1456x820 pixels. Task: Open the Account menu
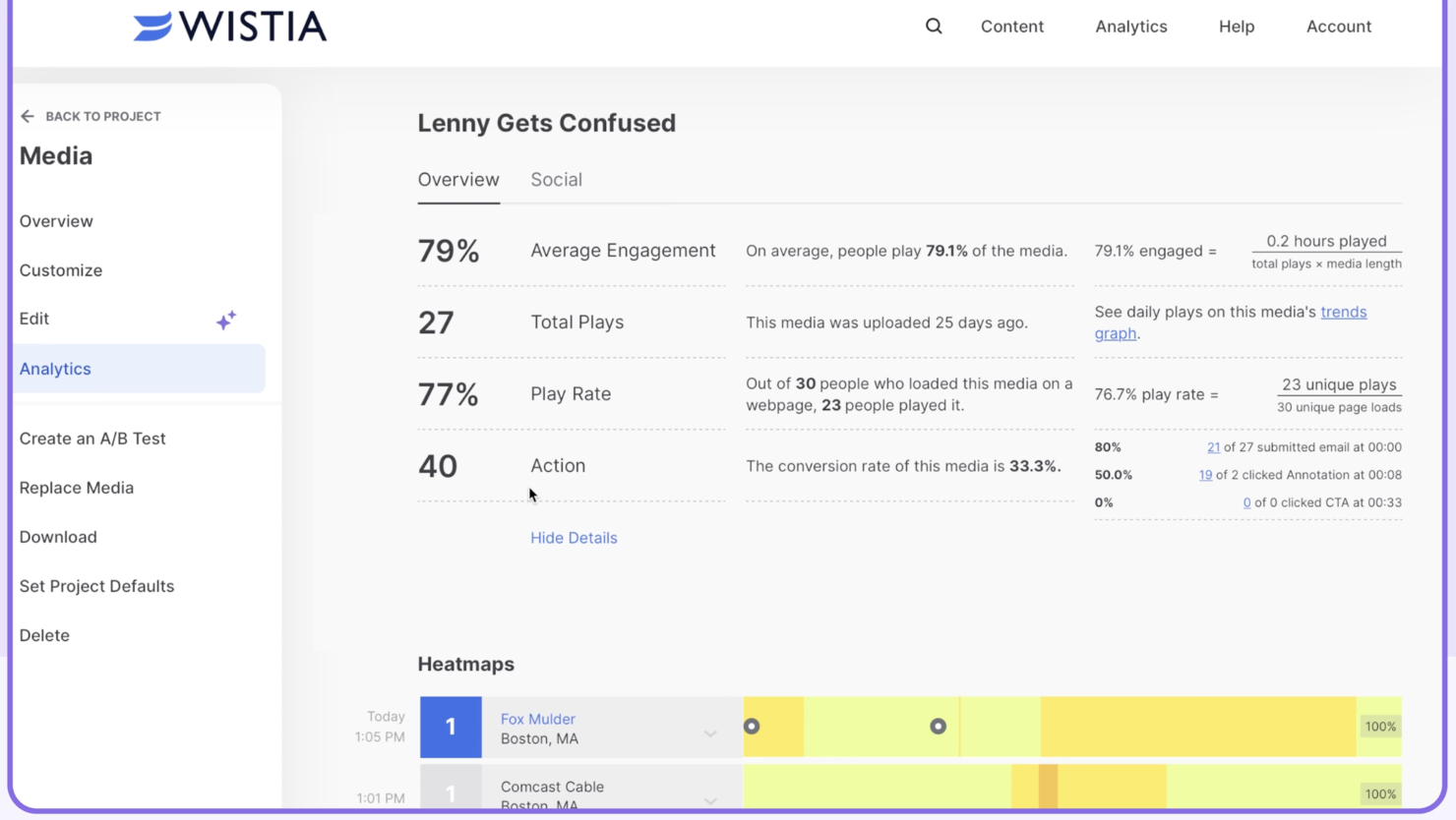[x=1339, y=27]
